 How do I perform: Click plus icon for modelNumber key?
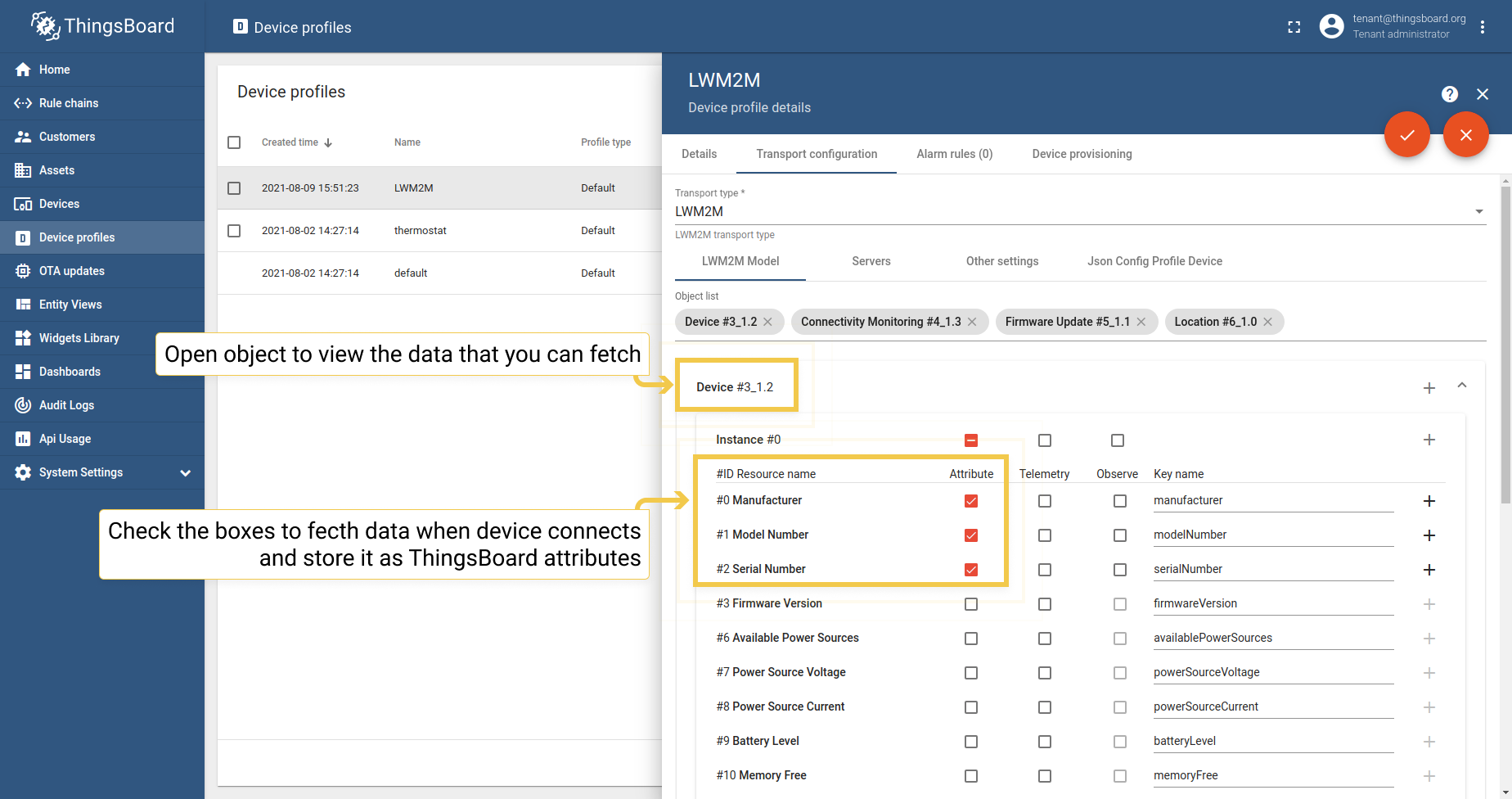(x=1429, y=535)
